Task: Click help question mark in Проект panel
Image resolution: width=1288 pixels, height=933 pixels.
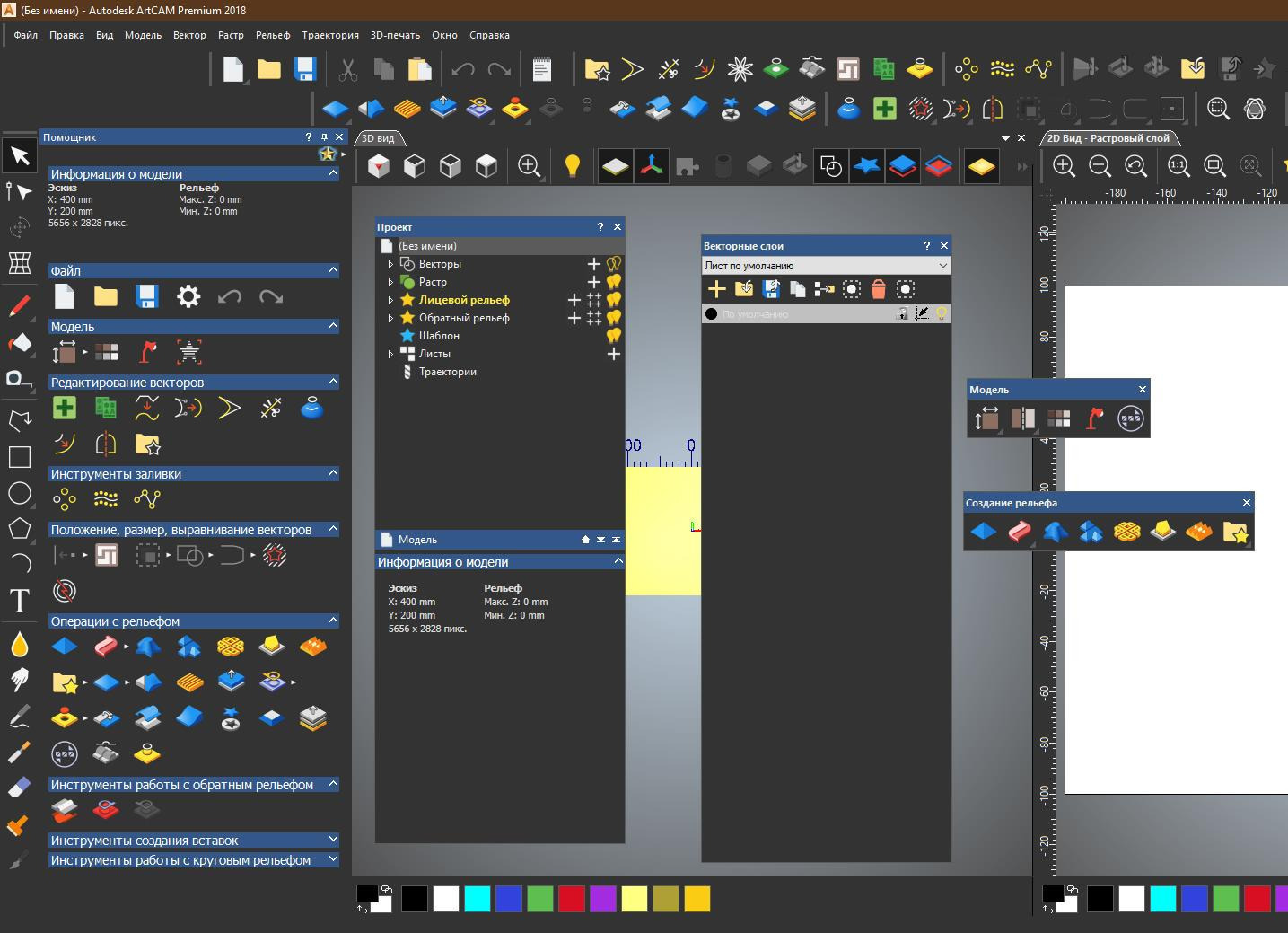Action: pyautogui.click(x=600, y=227)
